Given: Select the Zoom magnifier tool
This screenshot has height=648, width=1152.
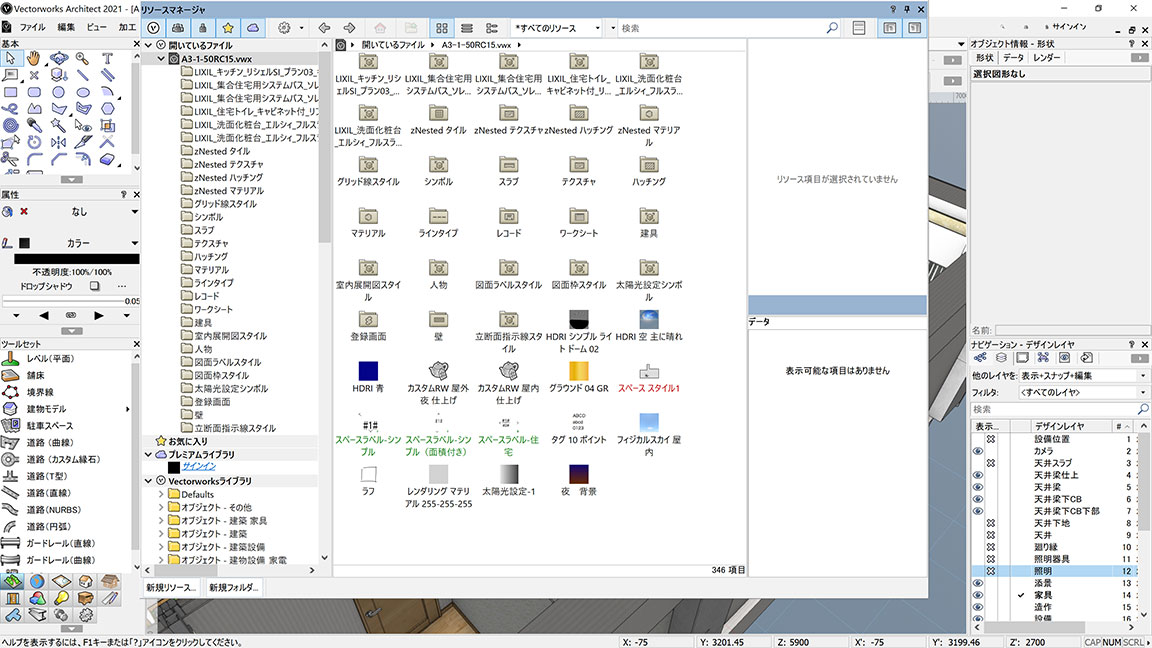Looking at the screenshot, I should 83,58.
